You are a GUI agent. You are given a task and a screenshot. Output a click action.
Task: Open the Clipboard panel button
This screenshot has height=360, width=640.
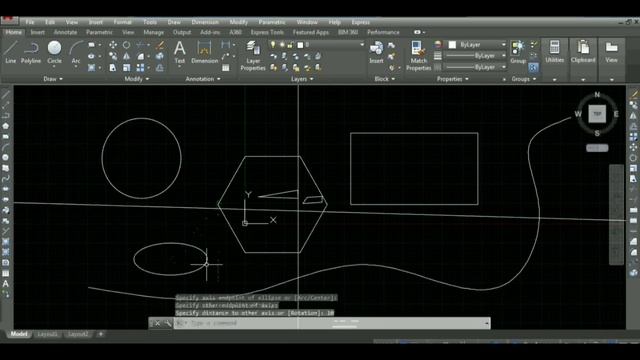[583, 52]
